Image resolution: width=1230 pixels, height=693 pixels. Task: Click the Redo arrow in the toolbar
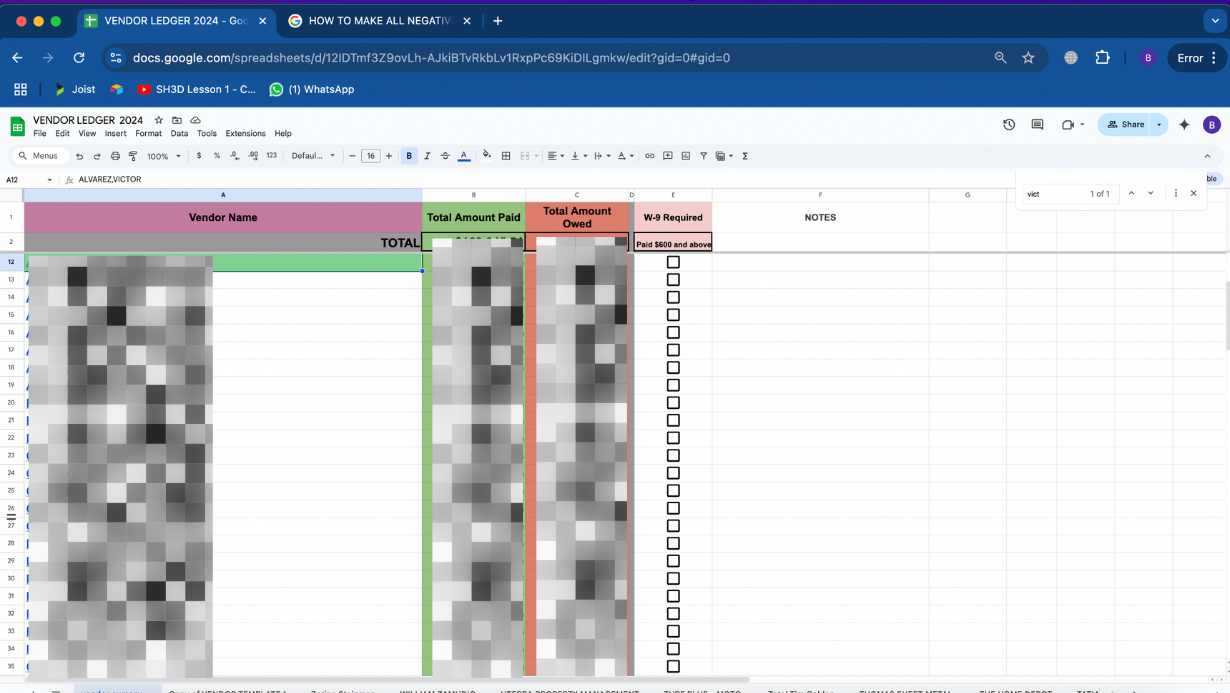(x=97, y=156)
